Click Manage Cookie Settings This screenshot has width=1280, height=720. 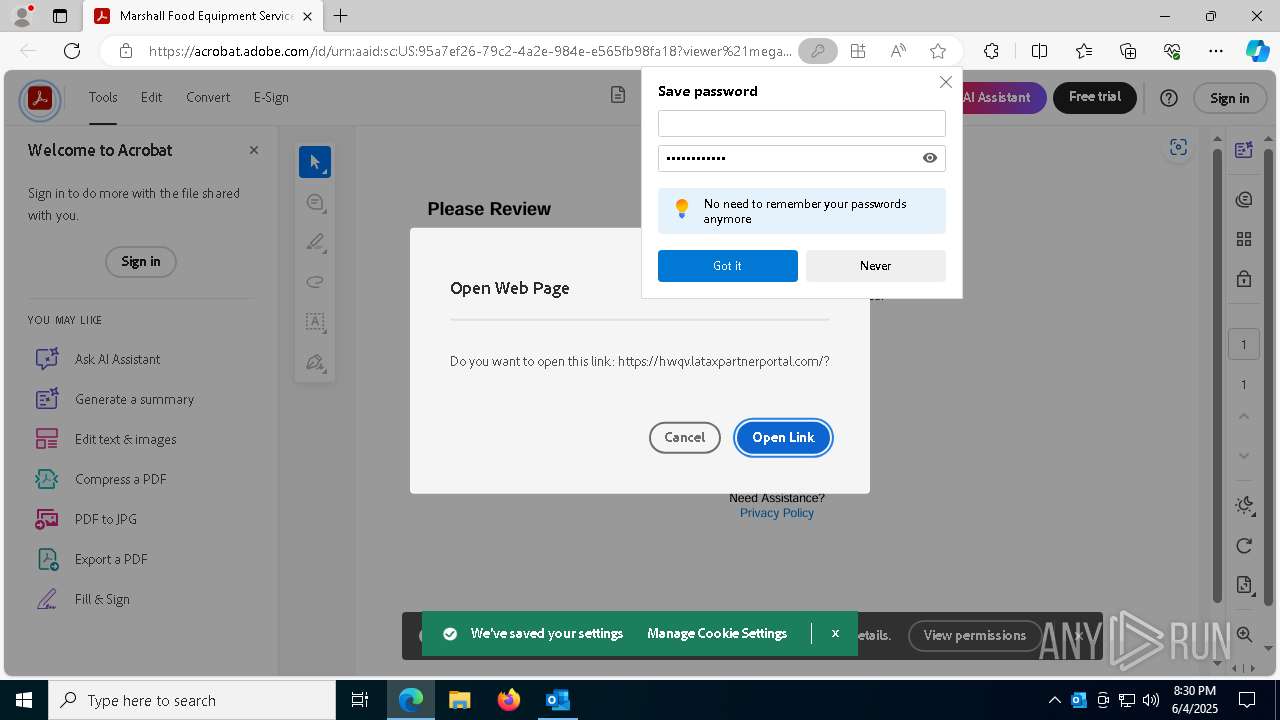[x=717, y=634]
